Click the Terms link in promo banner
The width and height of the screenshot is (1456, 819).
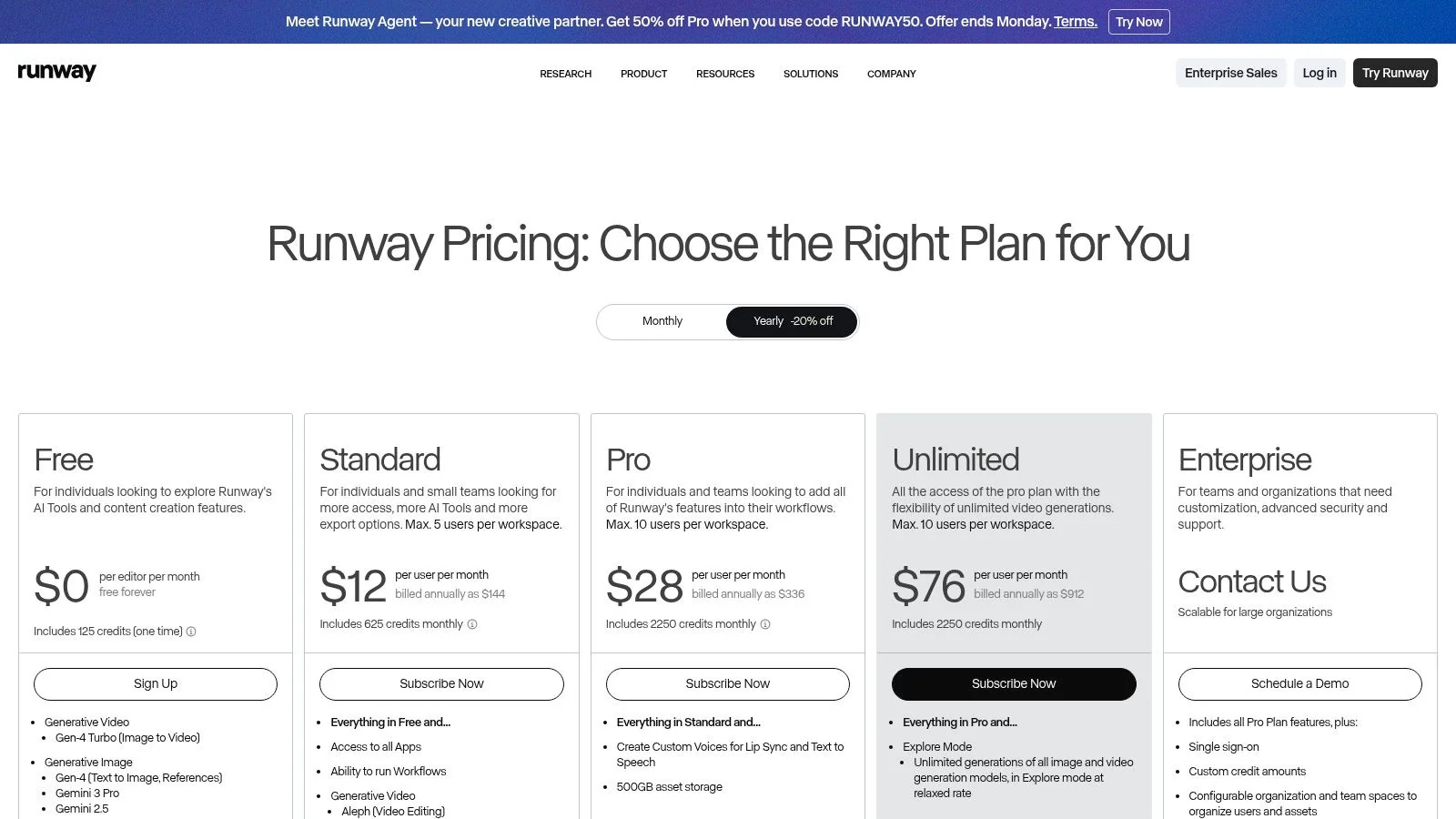[1075, 21]
